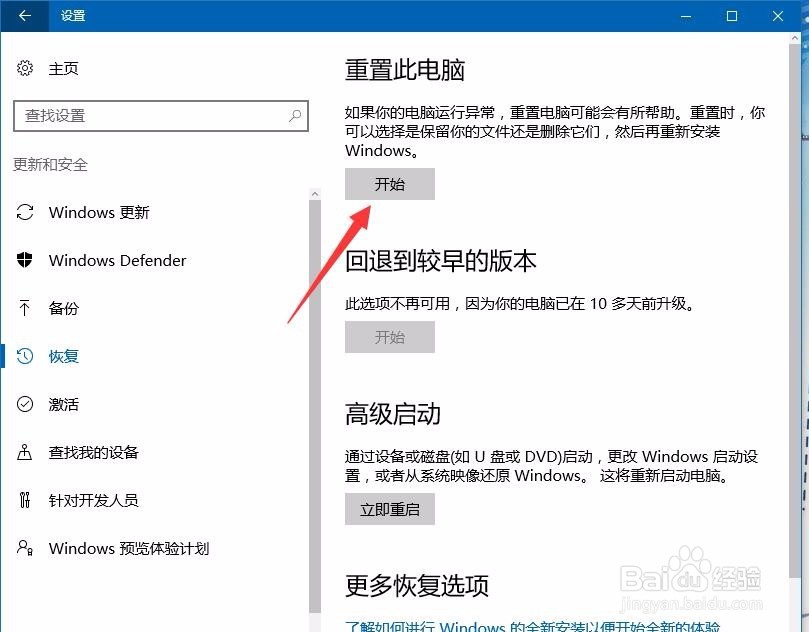809x632 pixels.
Task: Click the disabled 开始 button under 回退到较早的版本
Action: (390, 337)
